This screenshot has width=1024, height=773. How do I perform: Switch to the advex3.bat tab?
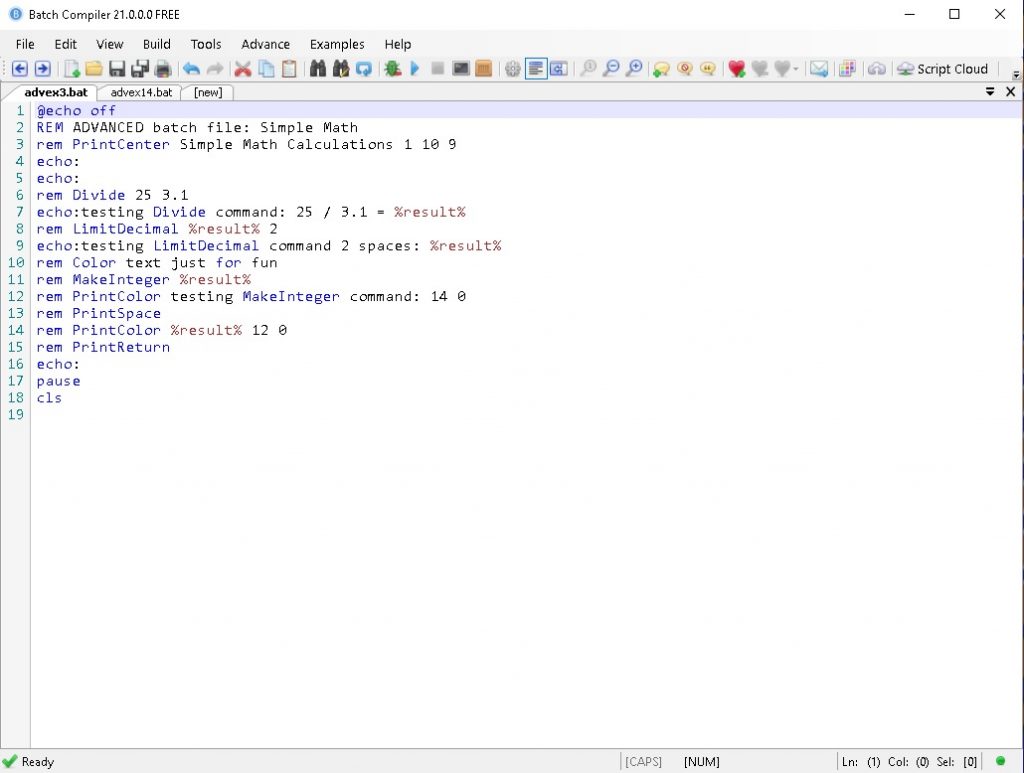[56, 92]
